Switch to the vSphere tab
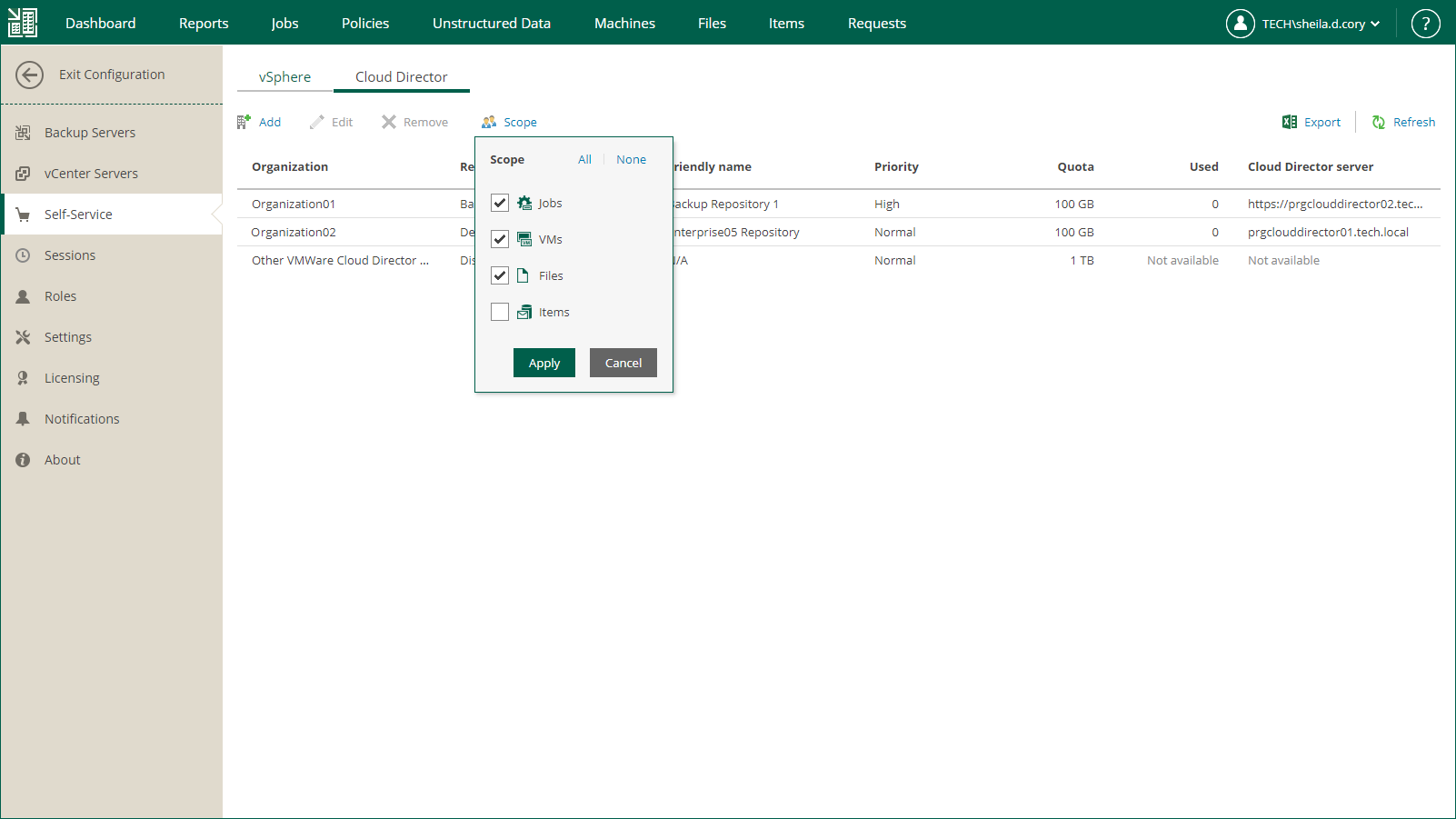 [x=284, y=77]
